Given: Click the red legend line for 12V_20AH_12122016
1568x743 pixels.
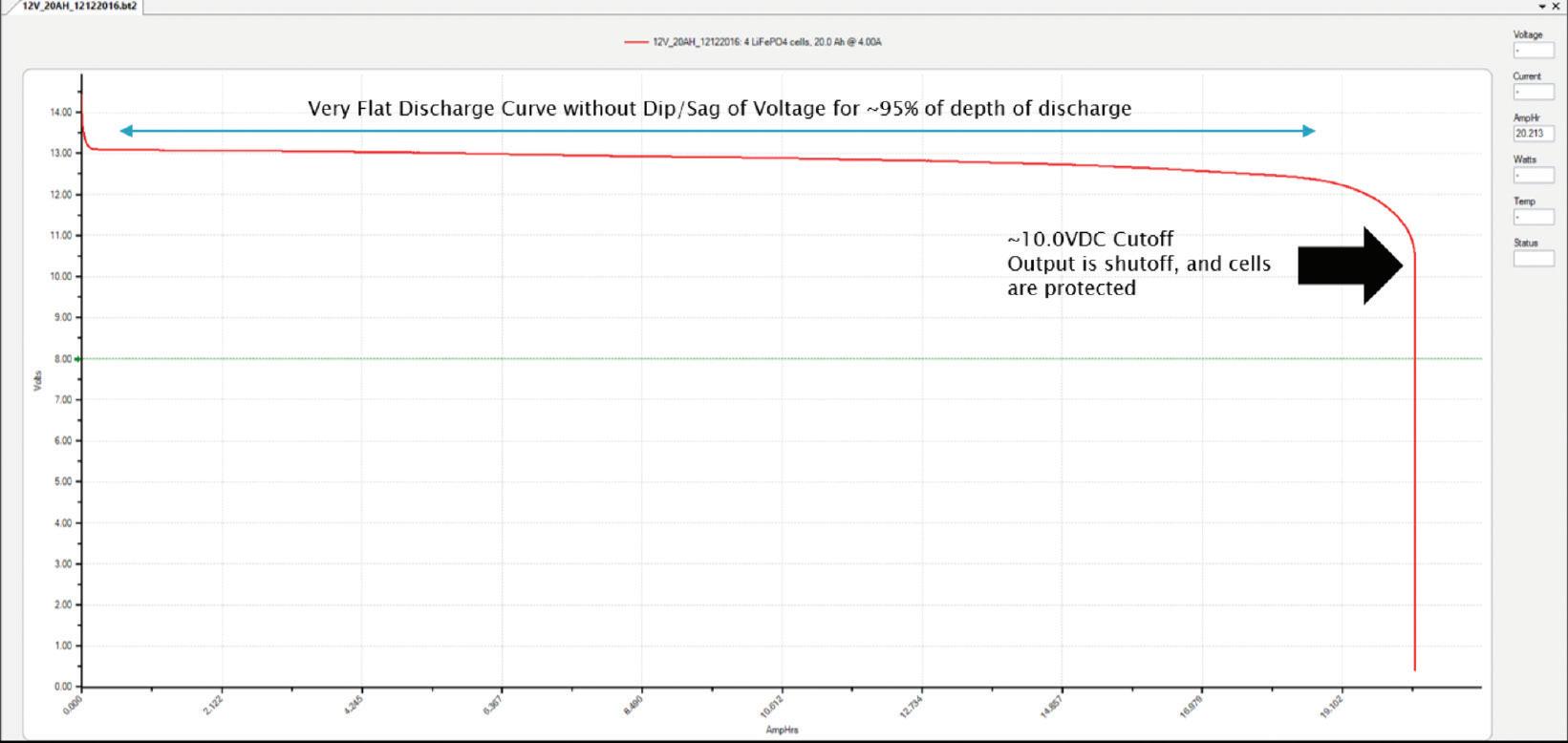Looking at the screenshot, I should point(636,42).
